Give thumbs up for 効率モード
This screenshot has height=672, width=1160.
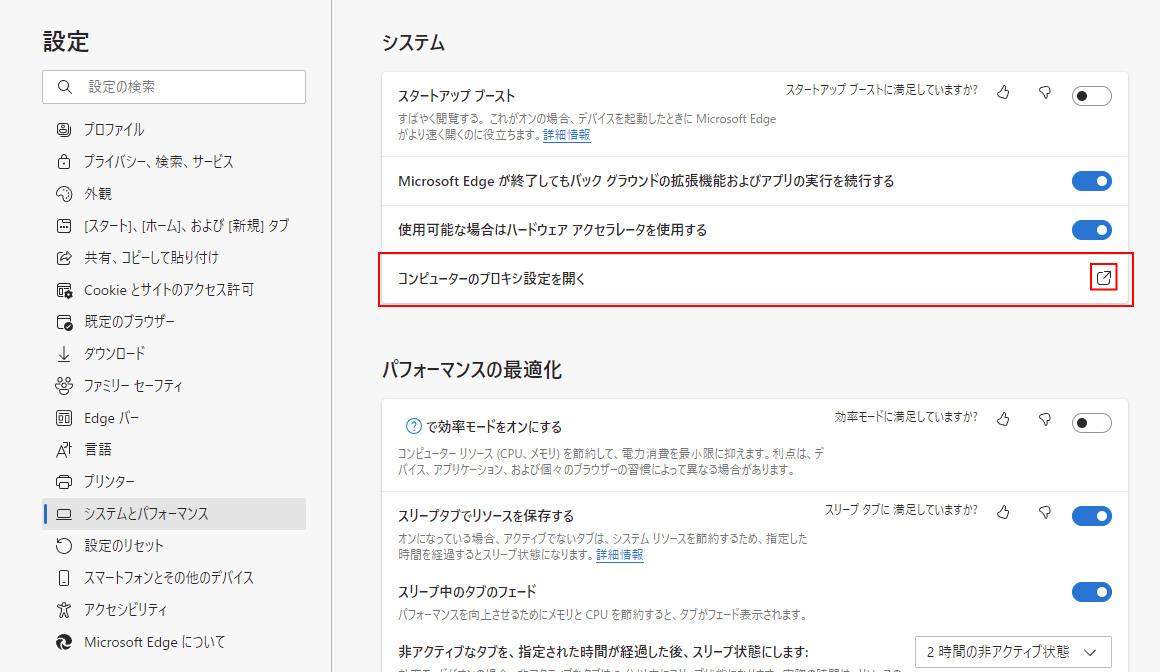[x=1003, y=419]
